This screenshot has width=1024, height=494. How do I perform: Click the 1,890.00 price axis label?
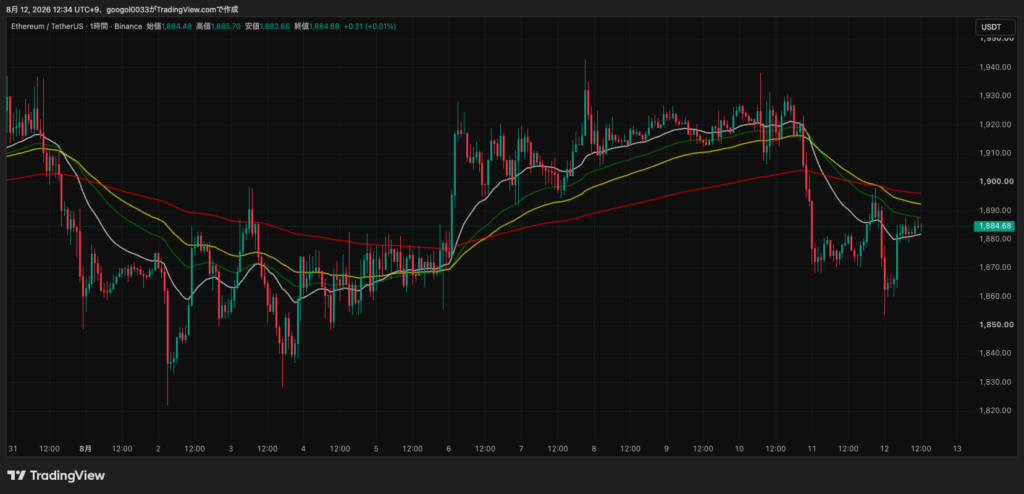pyautogui.click(x=994, y=210)
